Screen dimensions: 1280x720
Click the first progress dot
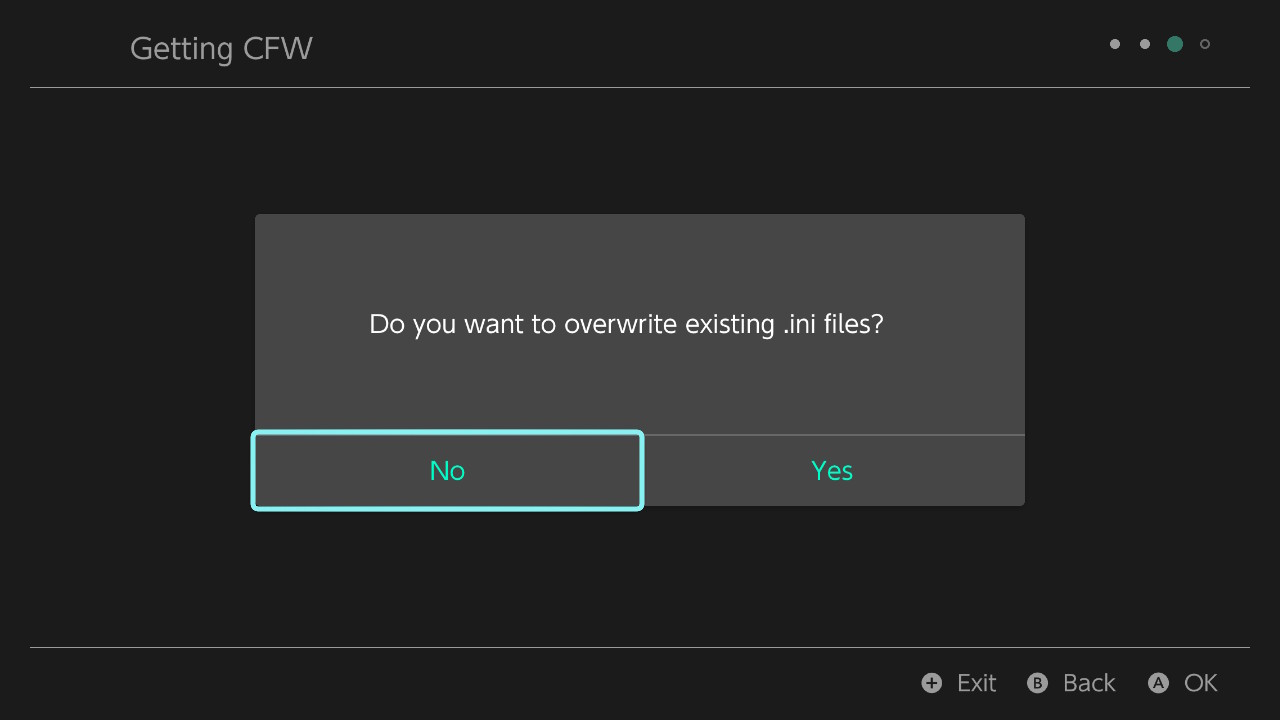coord(1115,44)
